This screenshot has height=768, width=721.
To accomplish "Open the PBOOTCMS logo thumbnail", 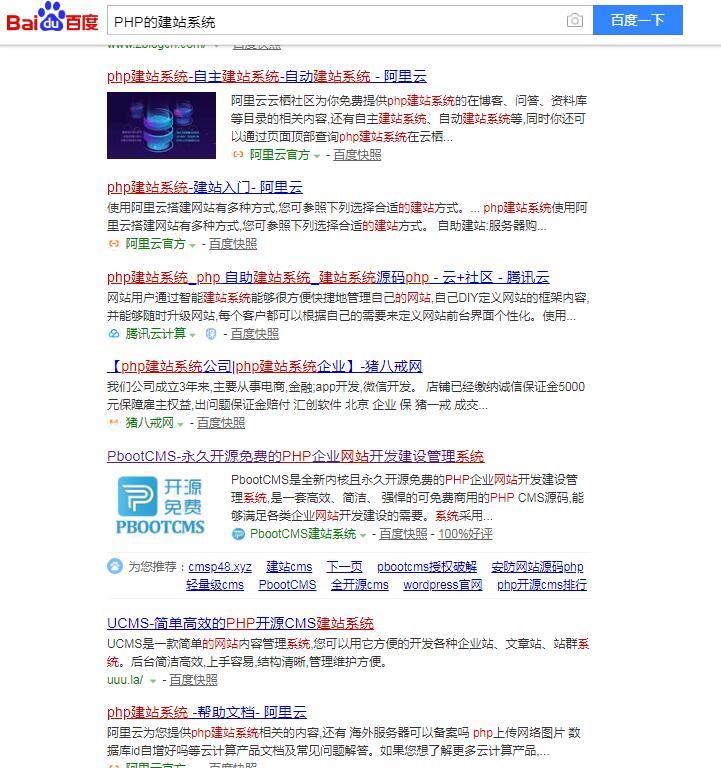I will pyautogui.click(x=161, y=505).
